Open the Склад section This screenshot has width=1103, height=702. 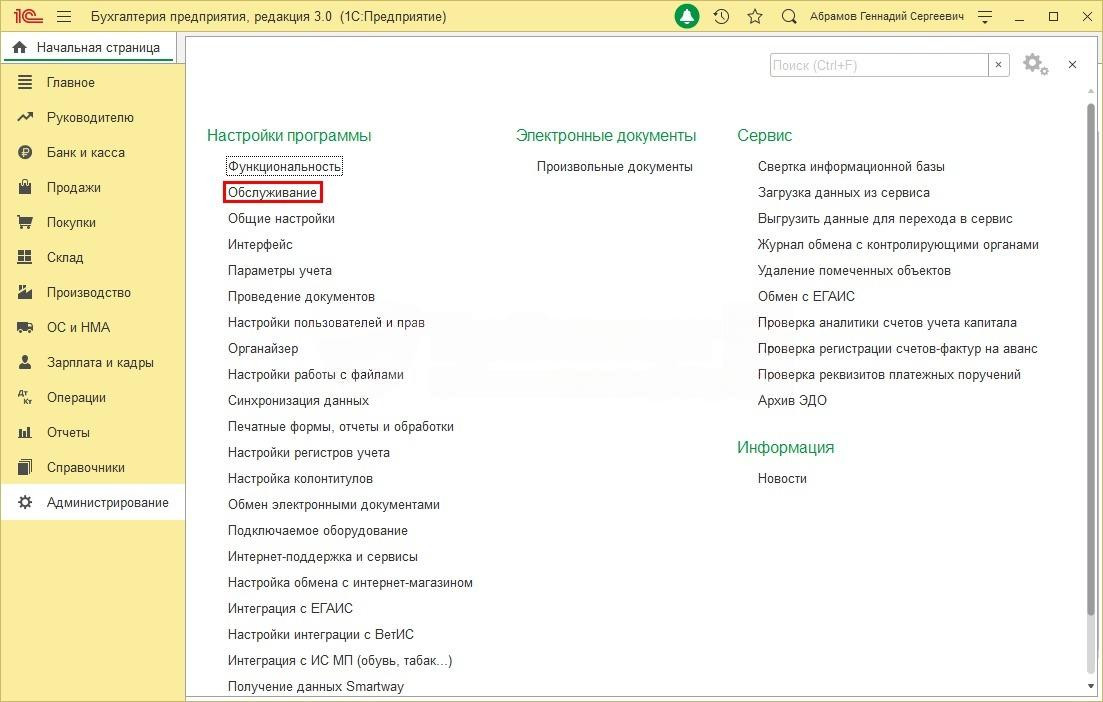point(93,257)
